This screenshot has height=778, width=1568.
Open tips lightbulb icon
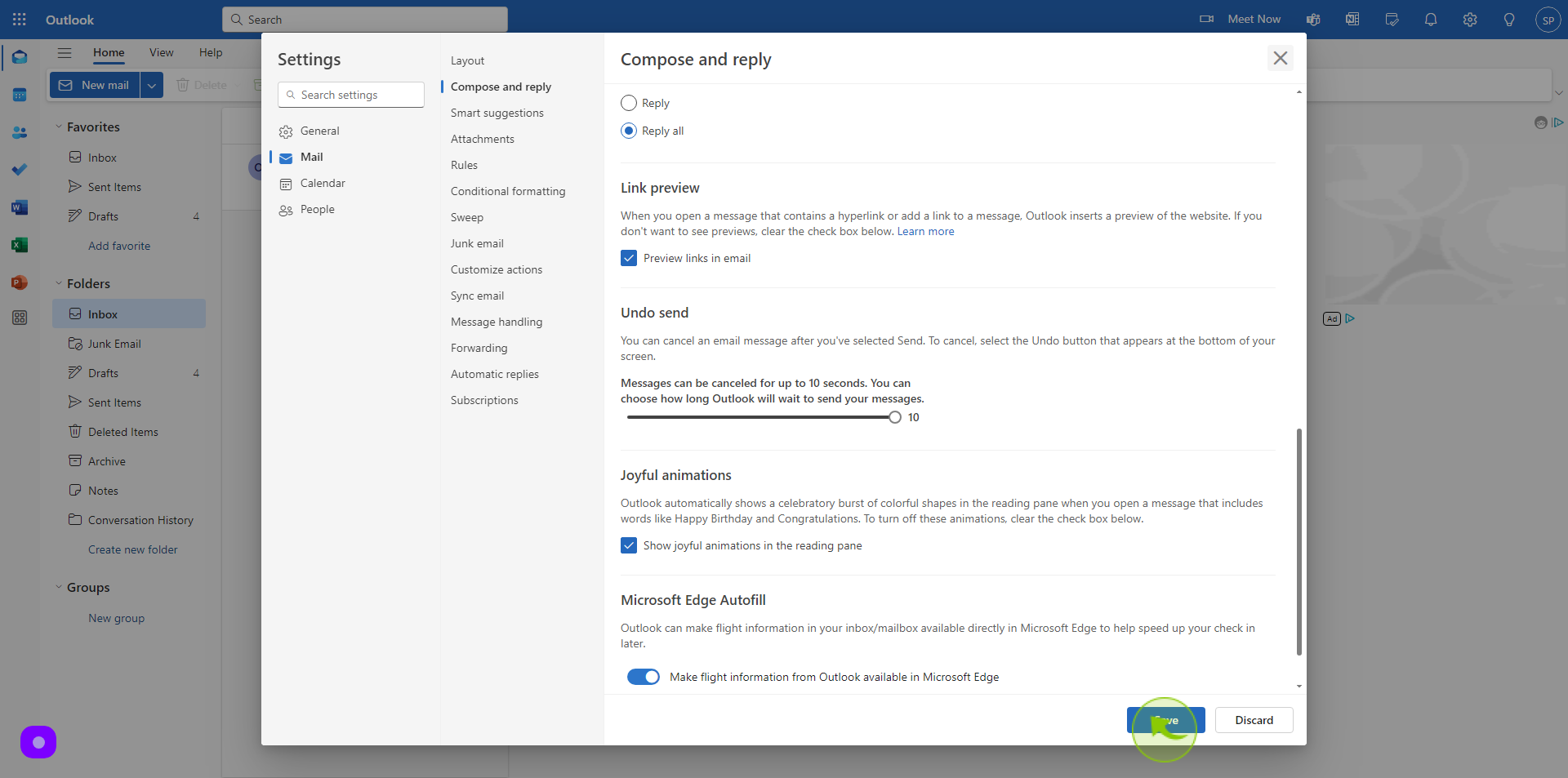pos(1509,20)
